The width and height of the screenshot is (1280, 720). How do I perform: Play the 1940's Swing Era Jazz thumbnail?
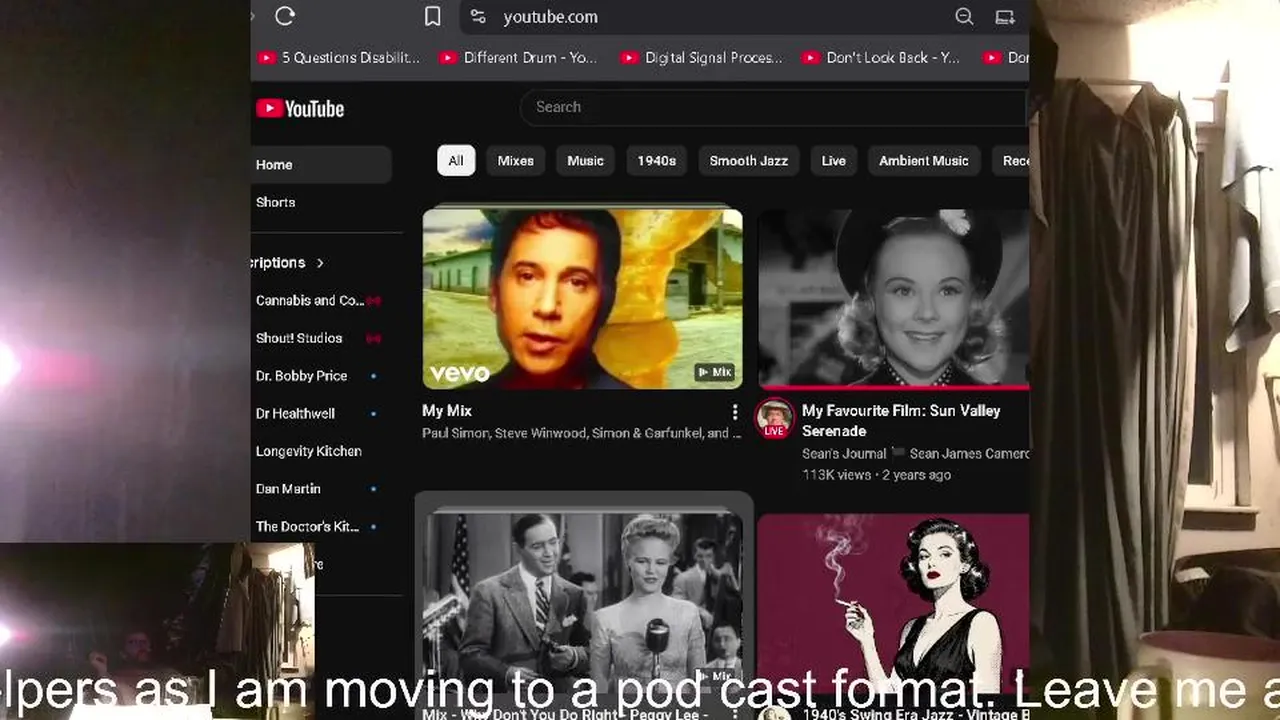(893, 602)
